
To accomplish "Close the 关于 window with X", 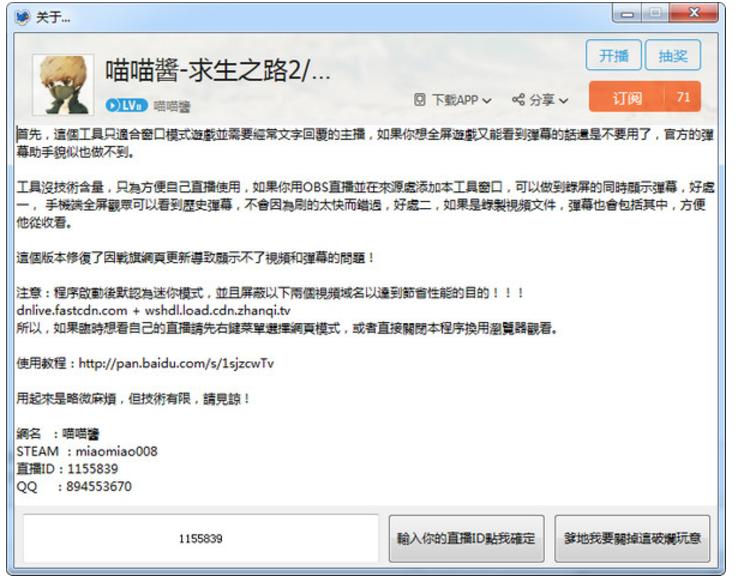I will coord(694,13).
